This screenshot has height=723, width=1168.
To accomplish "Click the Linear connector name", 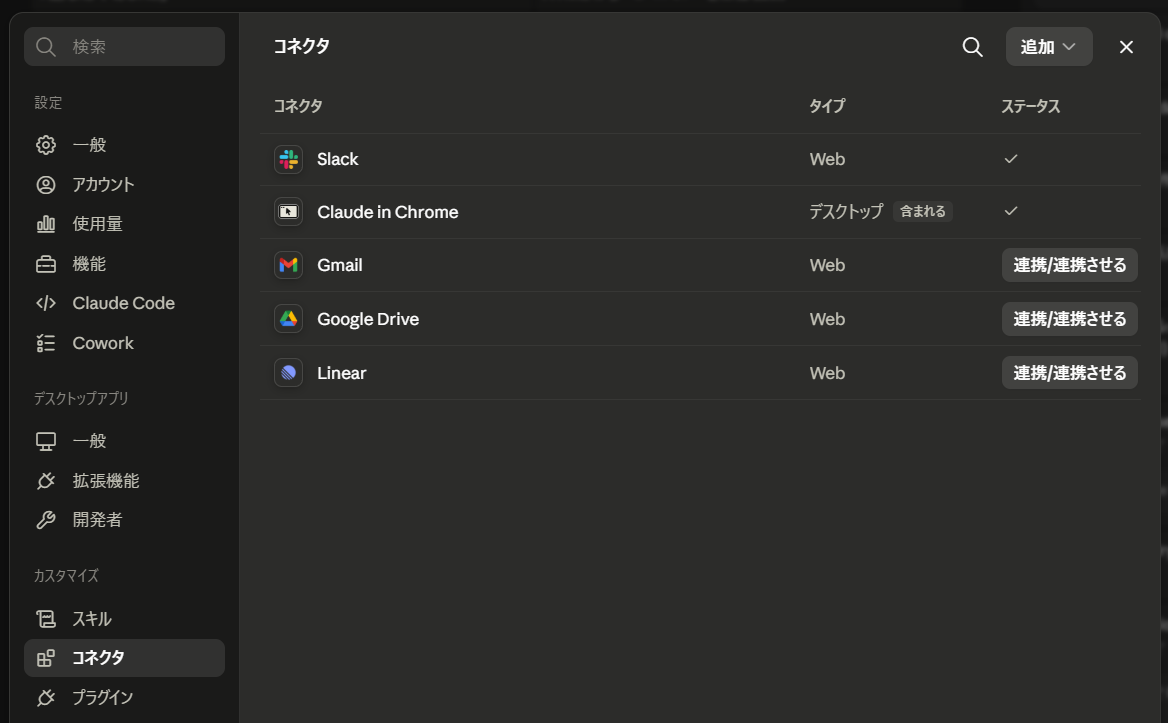I will pos(342,373).
